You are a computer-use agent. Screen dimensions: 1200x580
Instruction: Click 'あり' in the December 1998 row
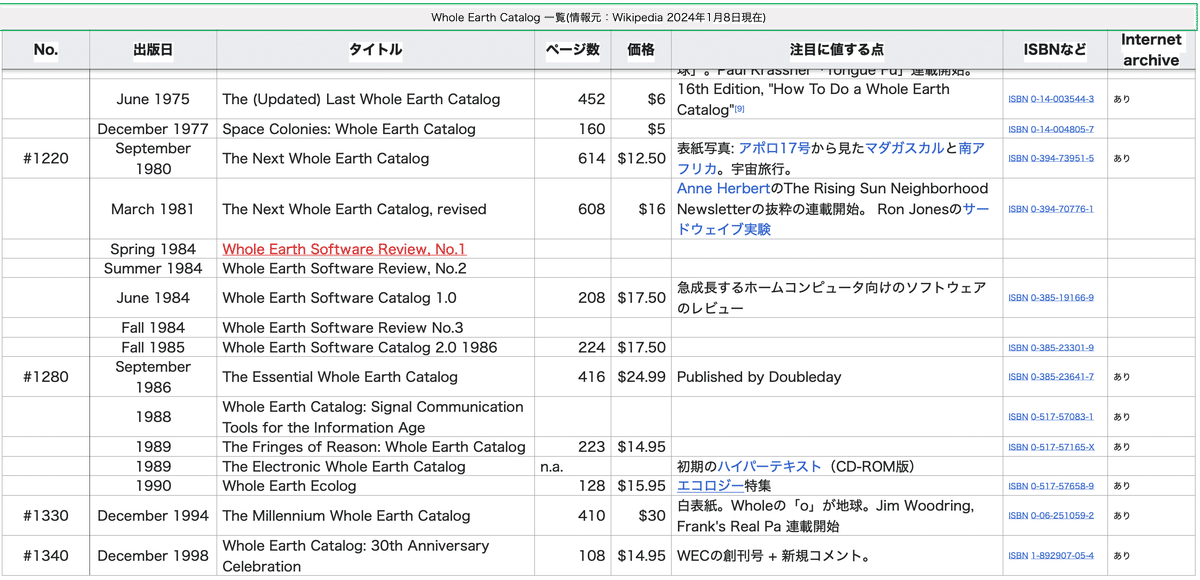(1122, 556)
